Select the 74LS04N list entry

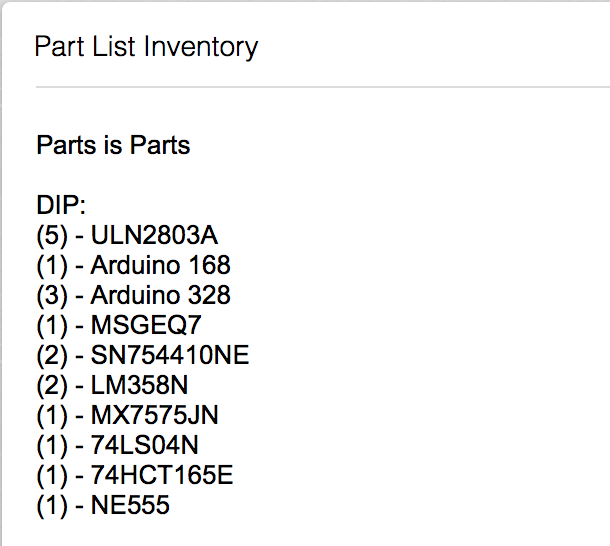click(x=117, y=445)
